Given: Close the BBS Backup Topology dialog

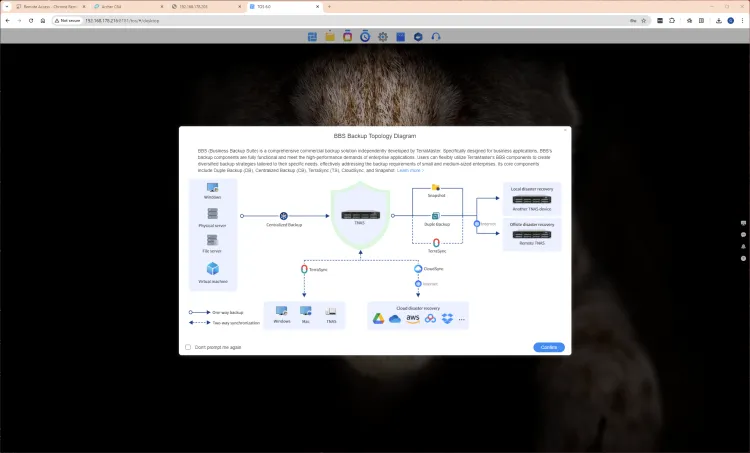Looking at the screenshot, I should tap(565, 130).
